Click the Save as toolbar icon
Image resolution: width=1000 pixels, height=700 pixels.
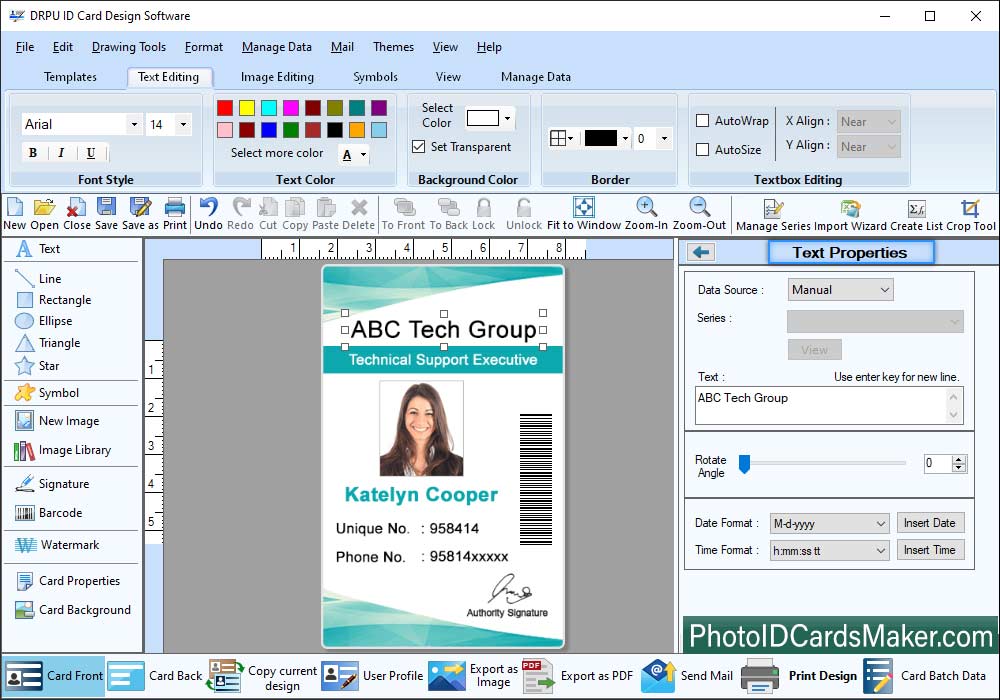click(140, 207)
